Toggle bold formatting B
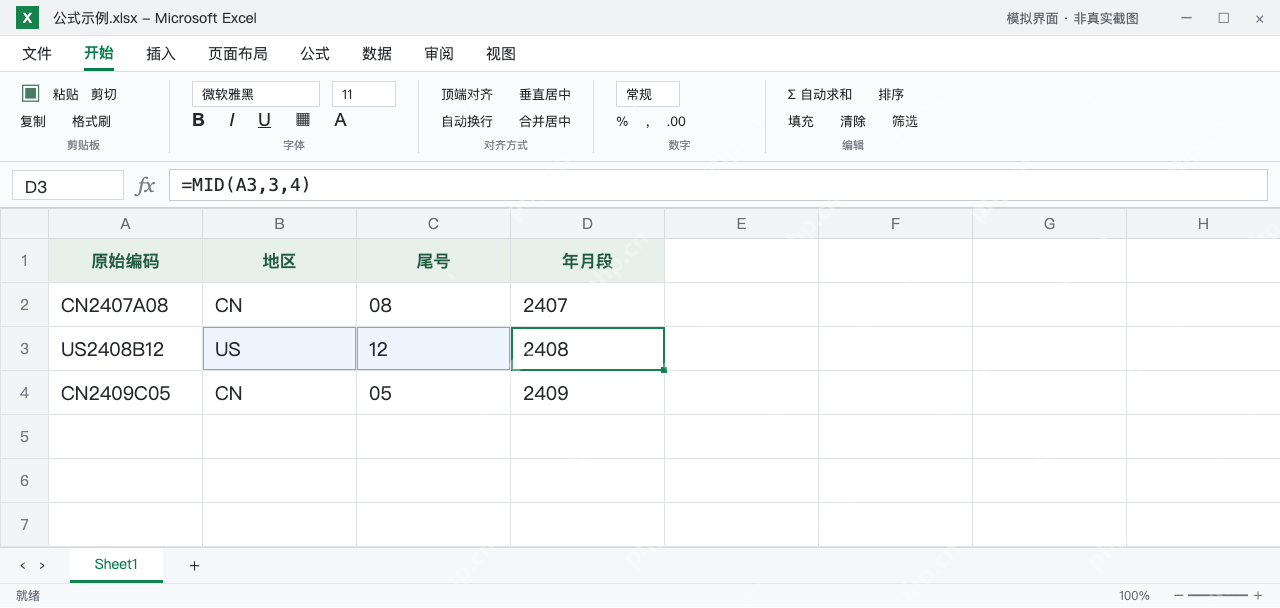Screen dimensions: 1280x608 coord(198,120)
